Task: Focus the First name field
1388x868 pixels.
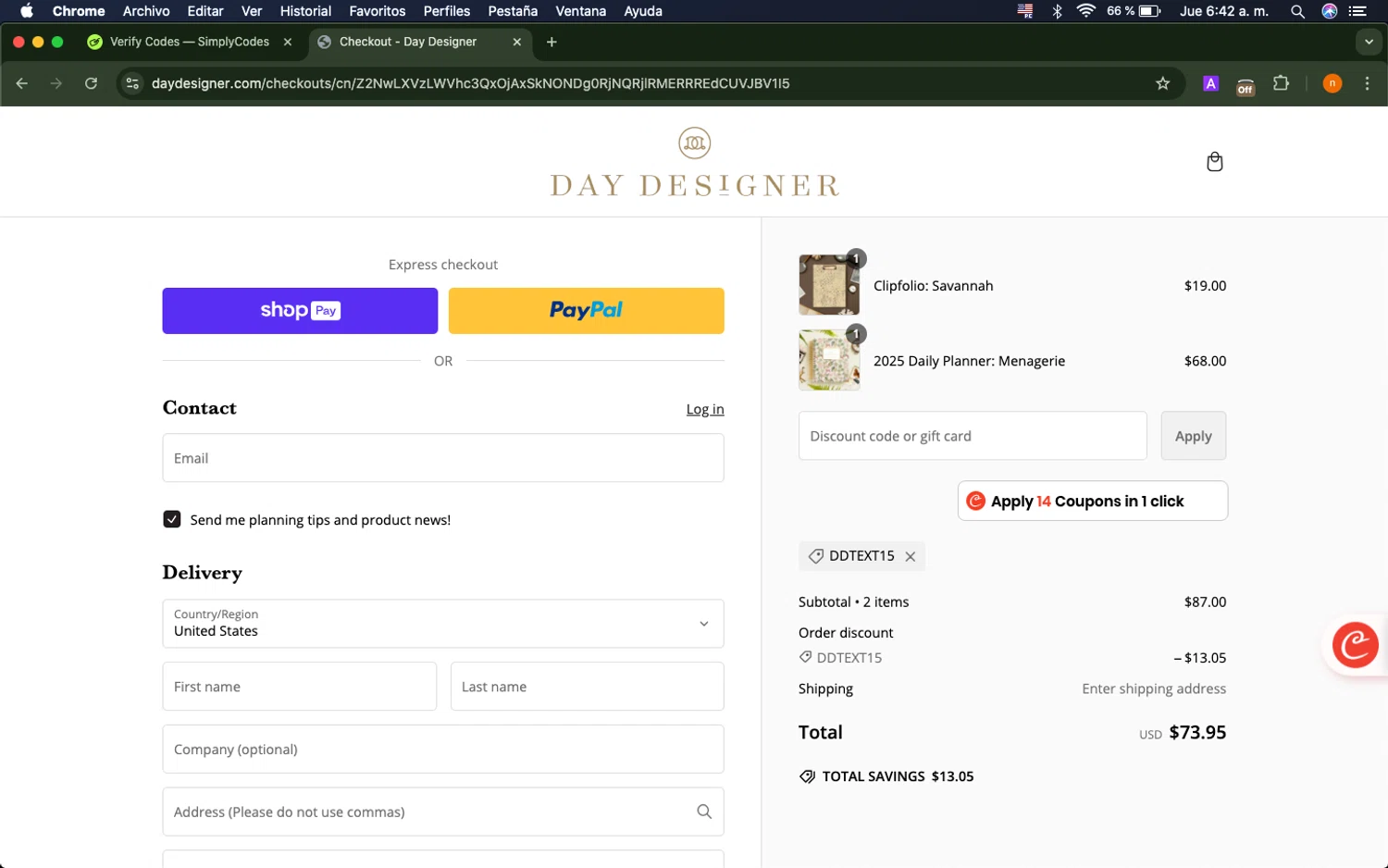Action: point(300,687)
